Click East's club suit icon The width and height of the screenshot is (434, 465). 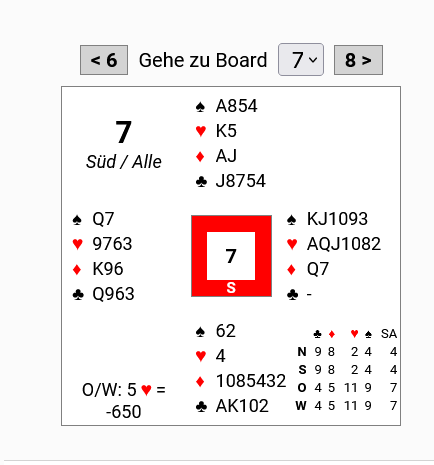(x=292, y=294)
